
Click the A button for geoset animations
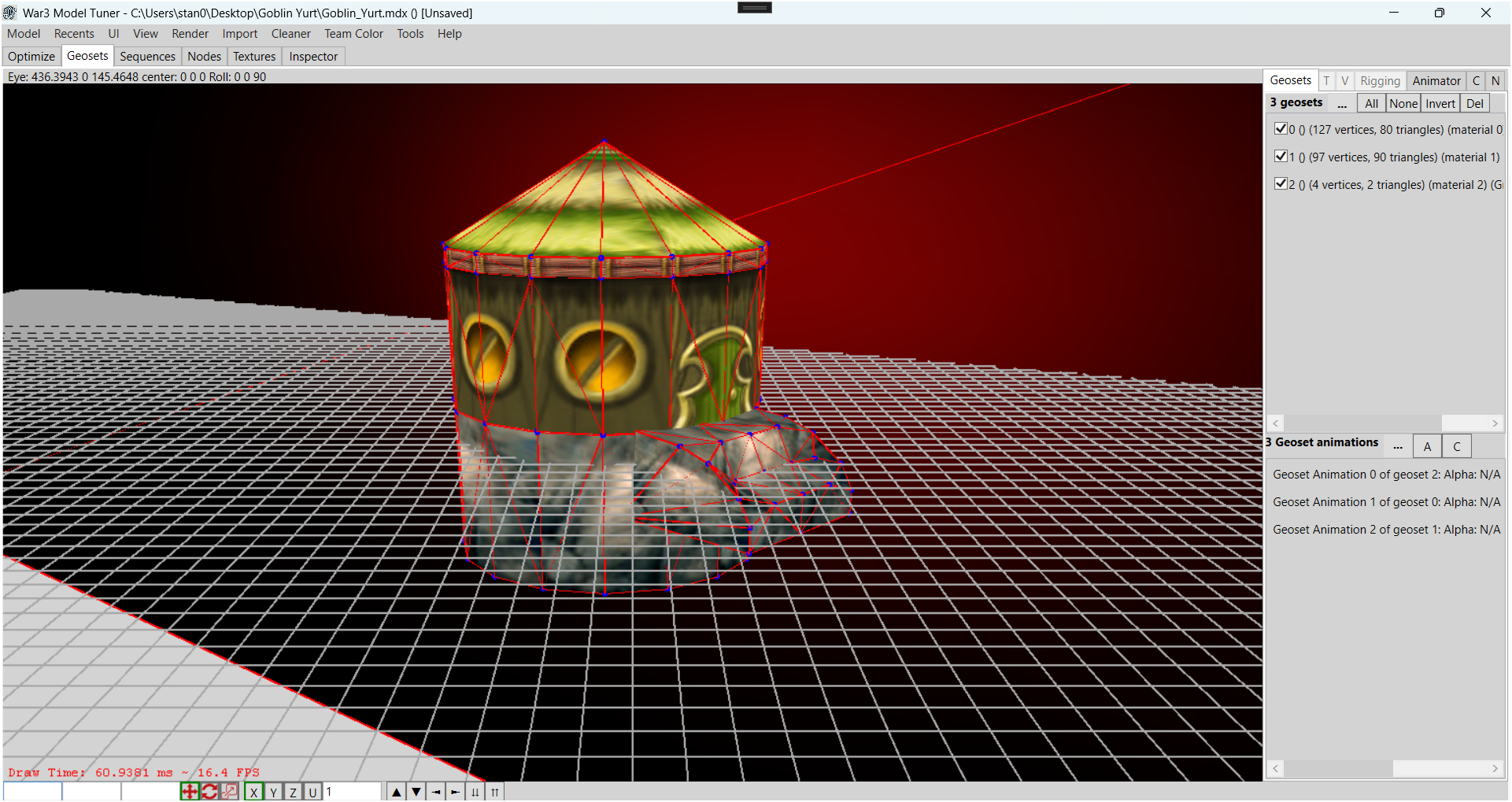pos(1427,446)
